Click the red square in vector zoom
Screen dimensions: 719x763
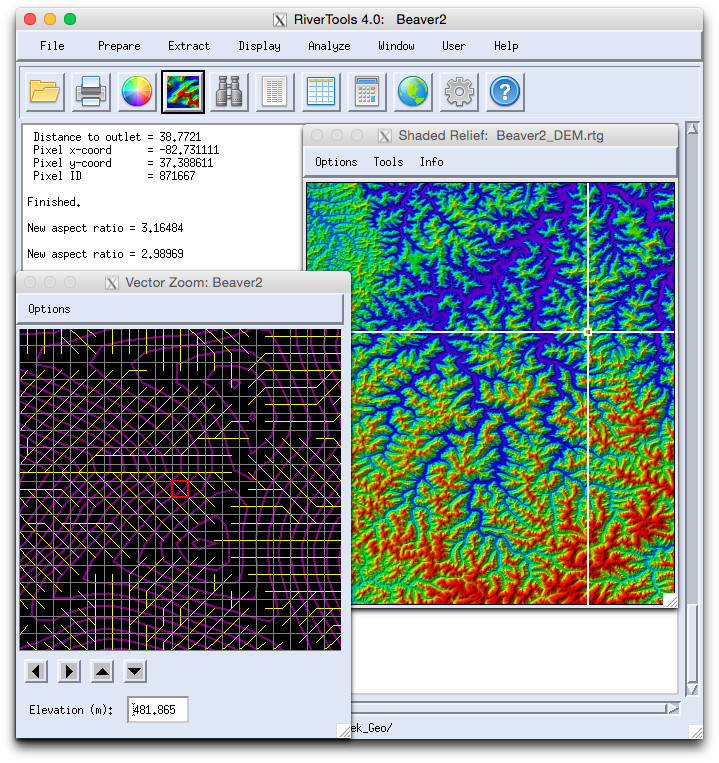(180, 488)
